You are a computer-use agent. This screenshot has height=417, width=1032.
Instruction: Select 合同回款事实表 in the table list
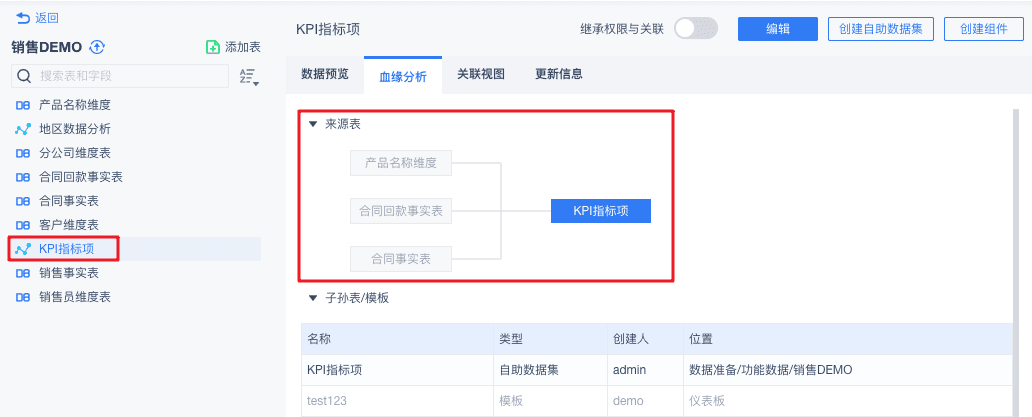[x=81, y=177]
